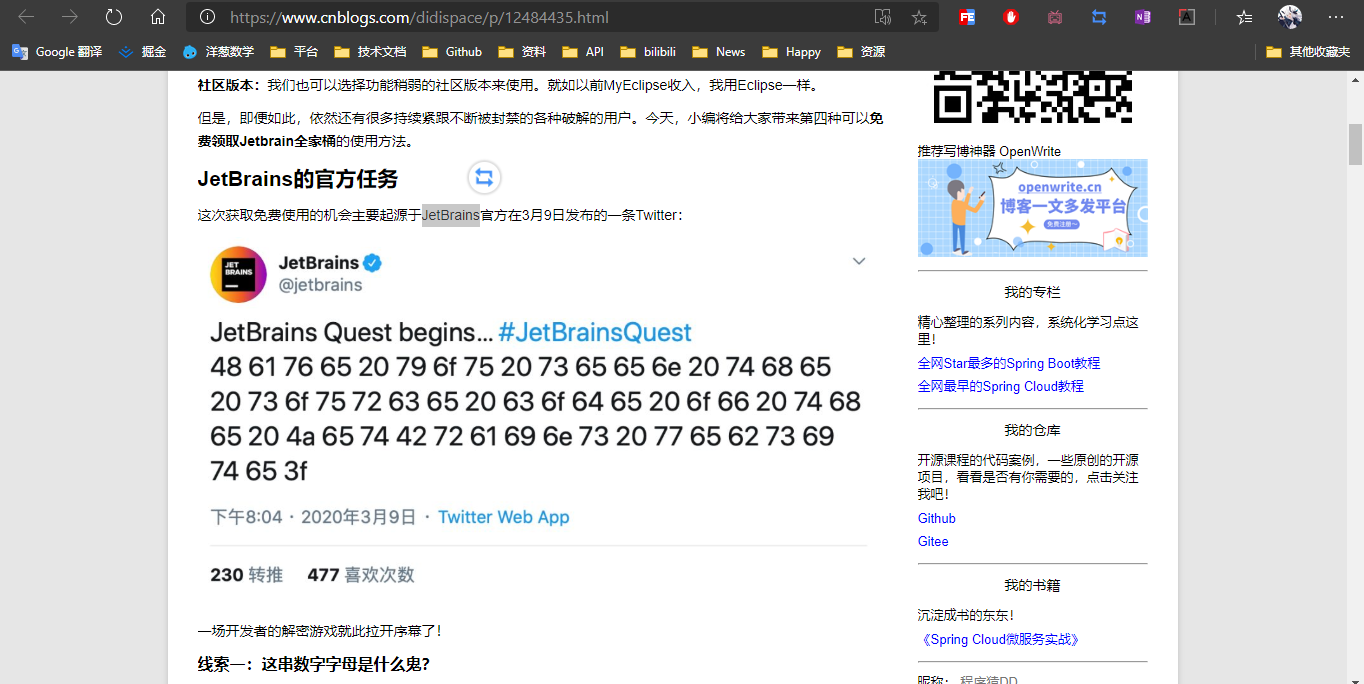The height and width of the screenshot is (684, 1364).
Task: Open 全网Star最多的Spring Boot教程 link
Action: point(1009,363)
